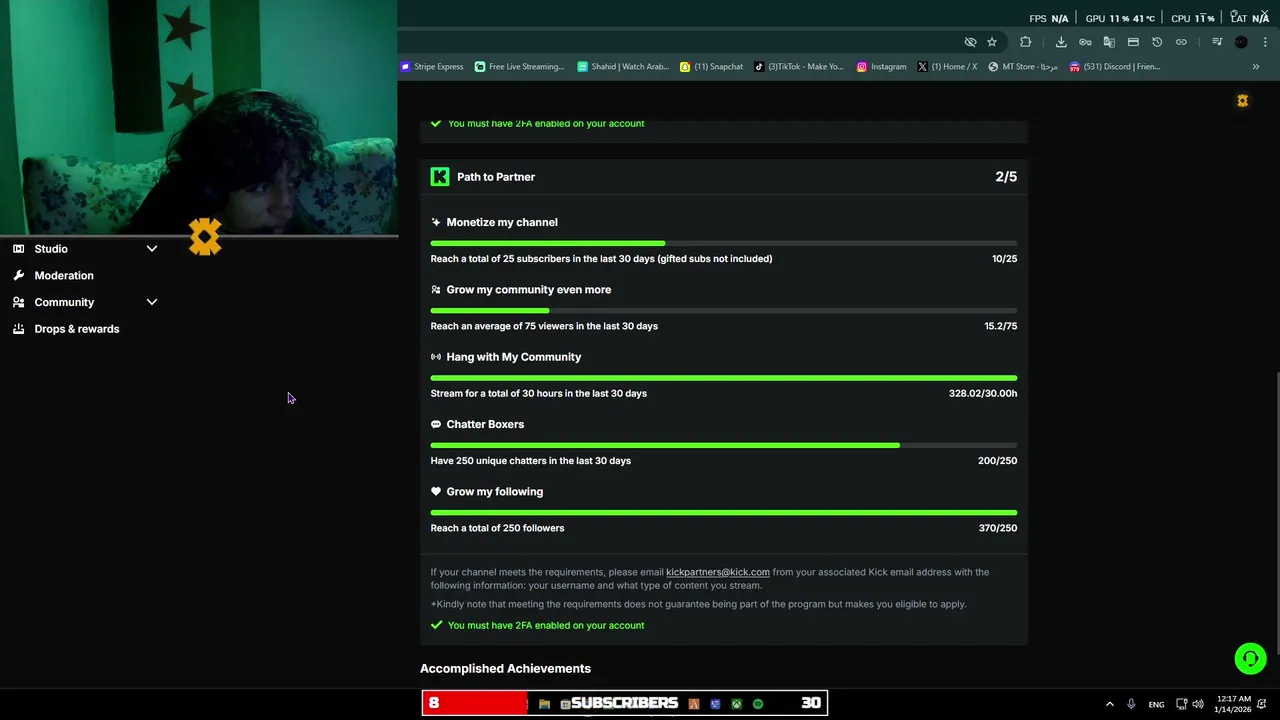The height and width of the screenshot is (720, 1280).
Task: Click the kickpartners@kick.com email link
Action: (x=718, y=572)
